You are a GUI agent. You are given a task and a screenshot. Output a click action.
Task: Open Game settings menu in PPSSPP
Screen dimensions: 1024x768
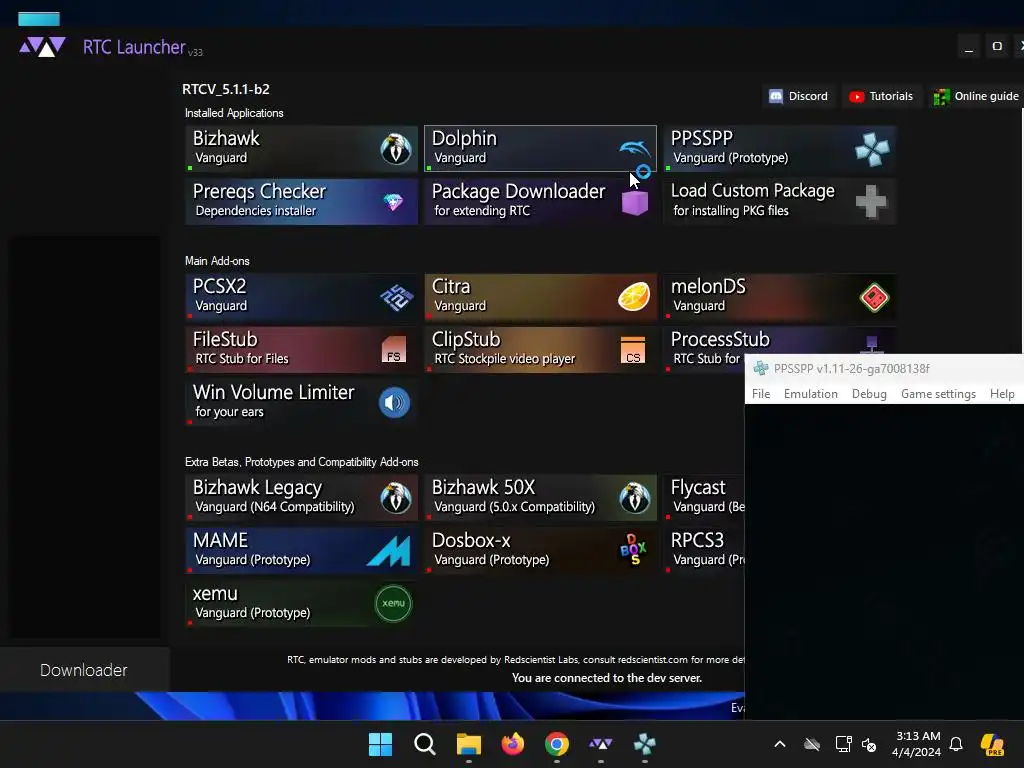938,394
